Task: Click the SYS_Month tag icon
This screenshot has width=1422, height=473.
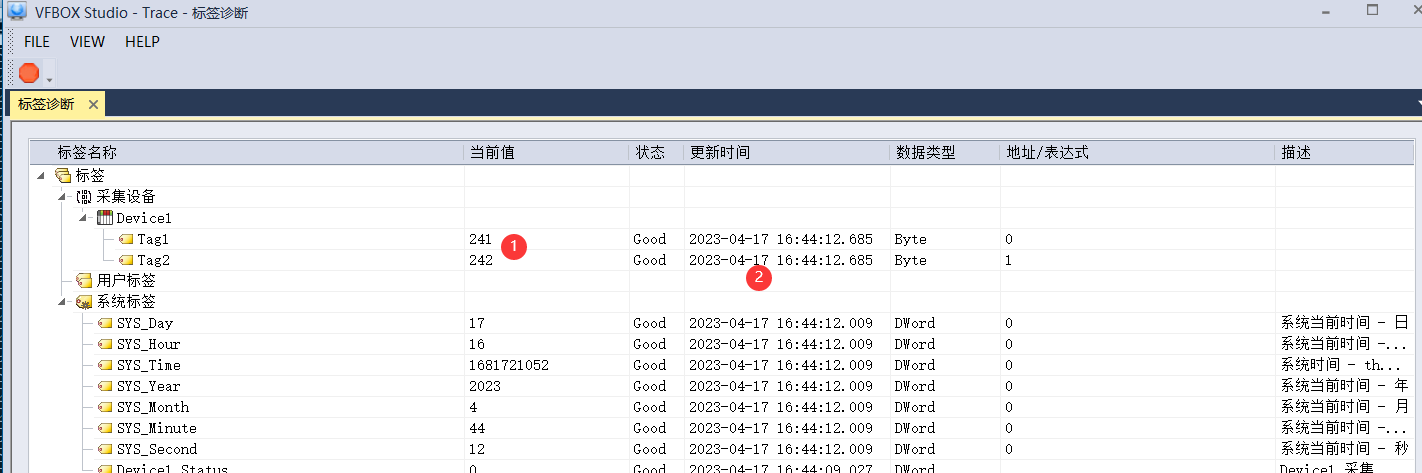Action: click(x=105, y=407)
